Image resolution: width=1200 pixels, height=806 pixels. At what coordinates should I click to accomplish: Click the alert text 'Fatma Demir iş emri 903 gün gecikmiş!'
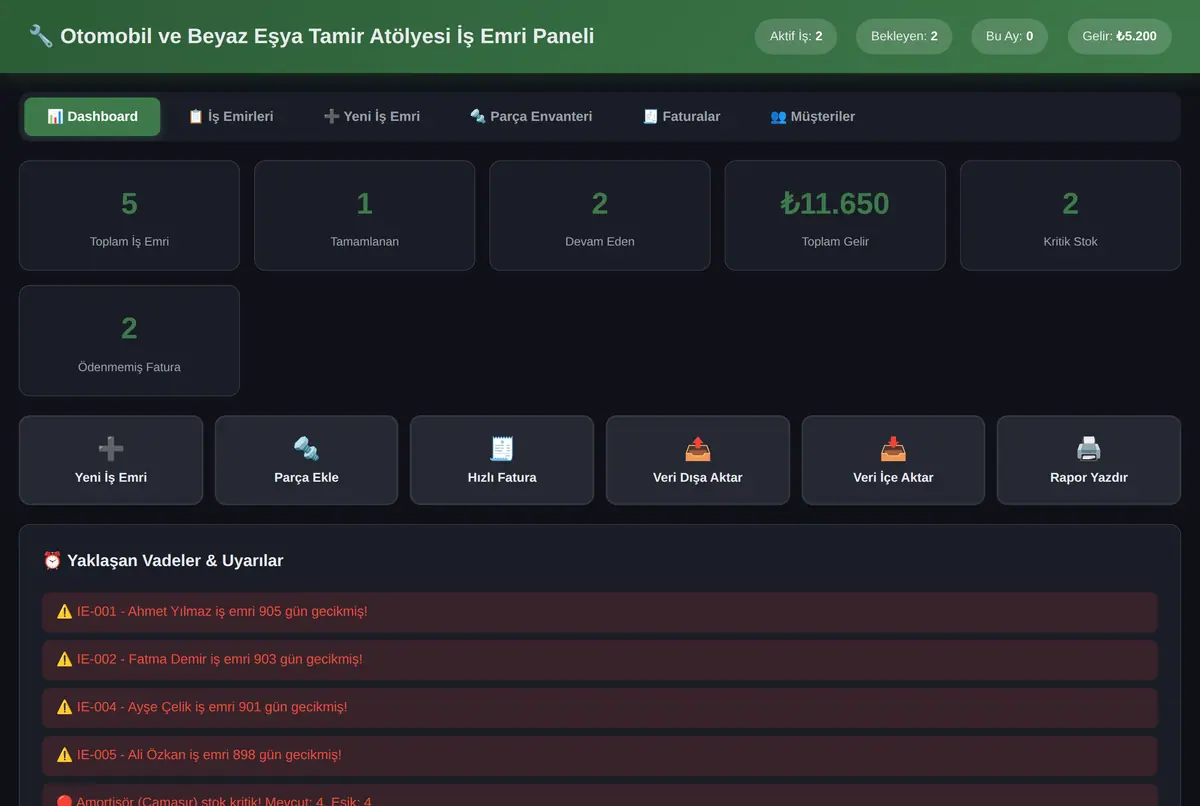[245, 659]
